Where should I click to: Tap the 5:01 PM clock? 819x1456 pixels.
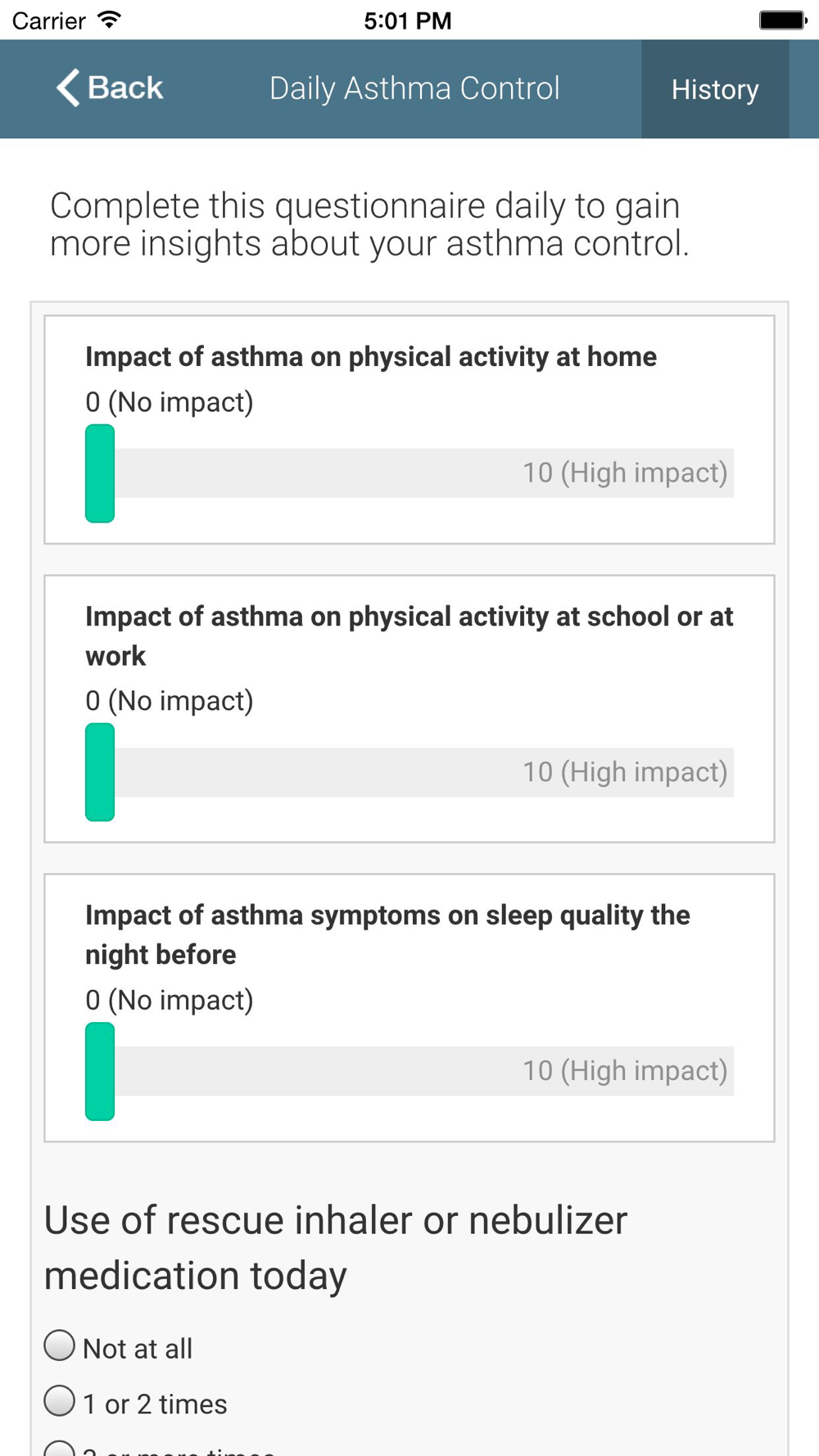[408, 20]
